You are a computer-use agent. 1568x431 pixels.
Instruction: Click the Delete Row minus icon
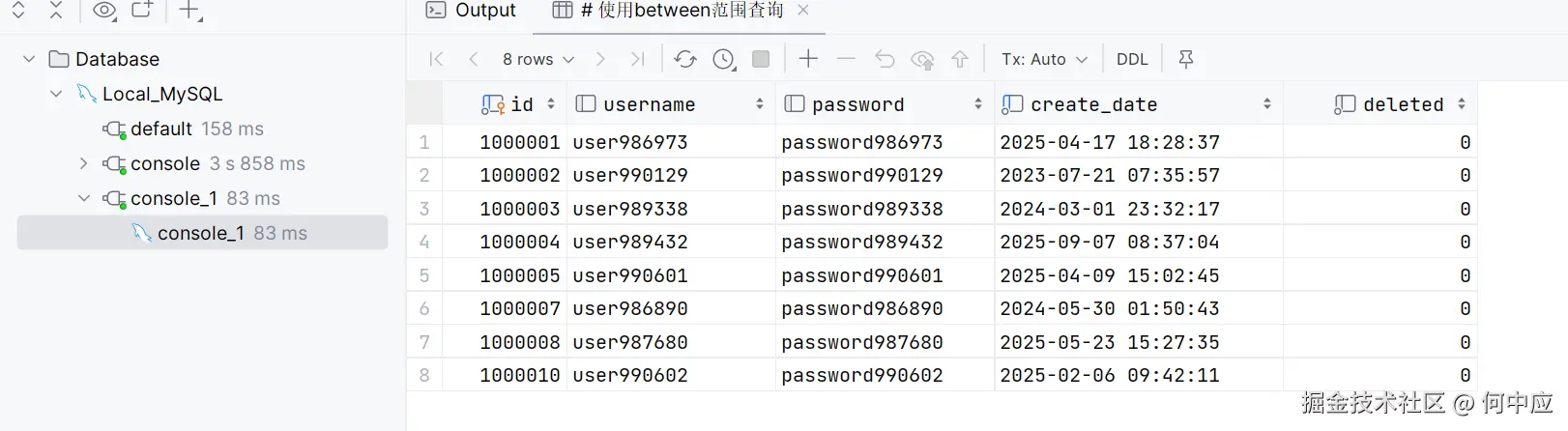click(x=846, y=59)
